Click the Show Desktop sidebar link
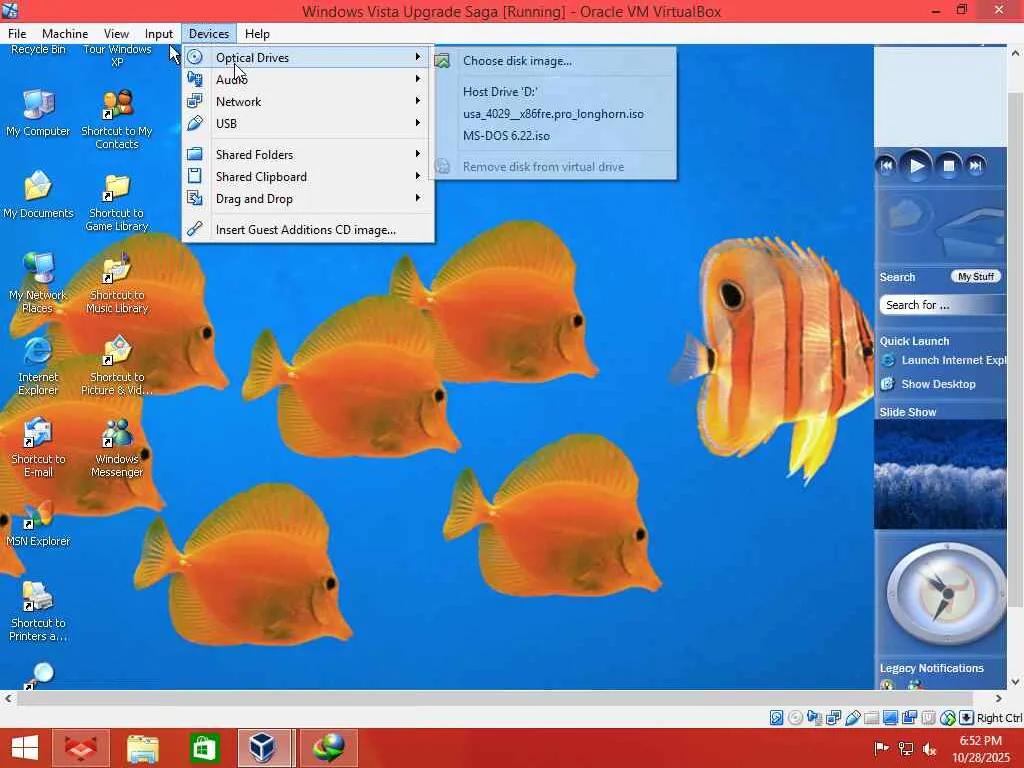Image resolution: width=1024 pixels, height=768 pixels. (929, 384)
